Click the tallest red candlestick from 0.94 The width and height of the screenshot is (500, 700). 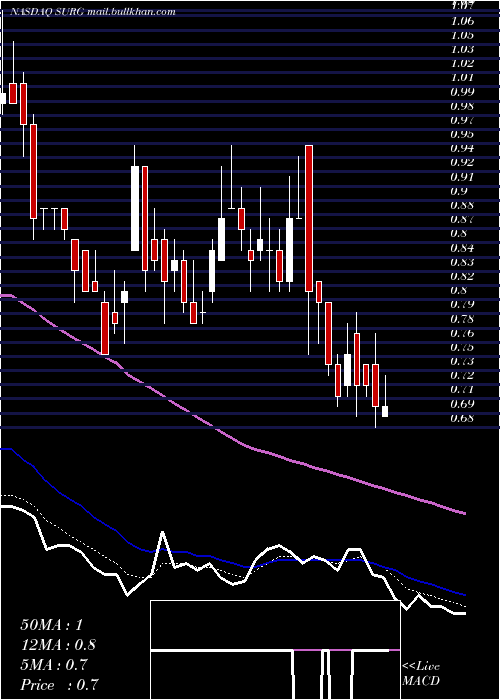pos(309,219)
